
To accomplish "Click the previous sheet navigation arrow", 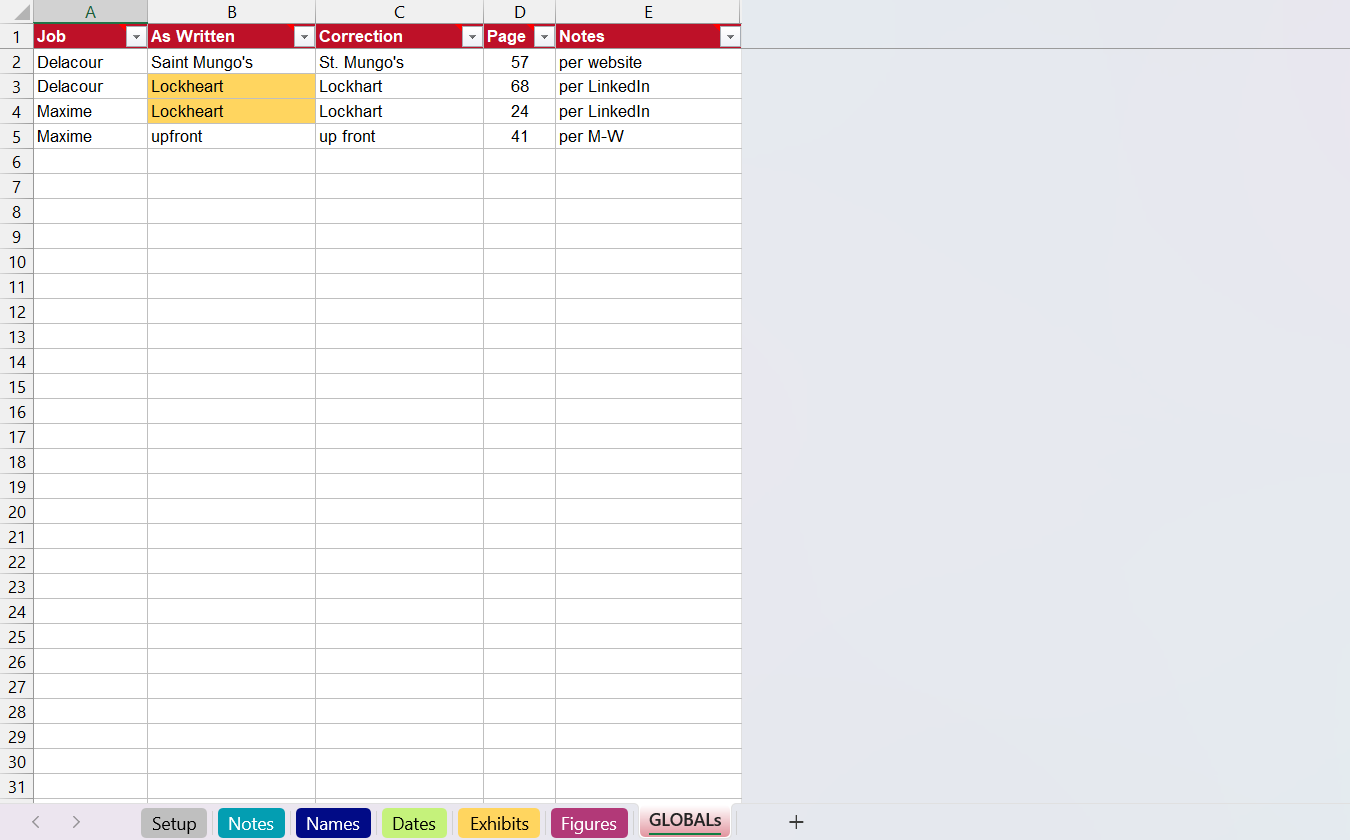I will pyautogui.click(x=36, y=822).
